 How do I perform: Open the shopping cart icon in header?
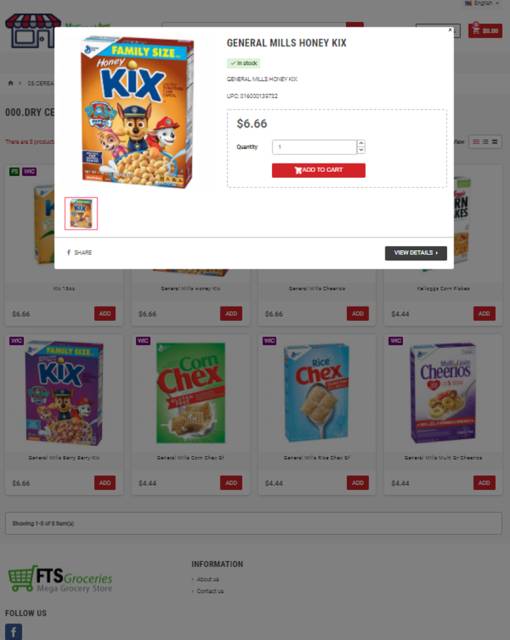pyautogui.click(x=485, y=31)
